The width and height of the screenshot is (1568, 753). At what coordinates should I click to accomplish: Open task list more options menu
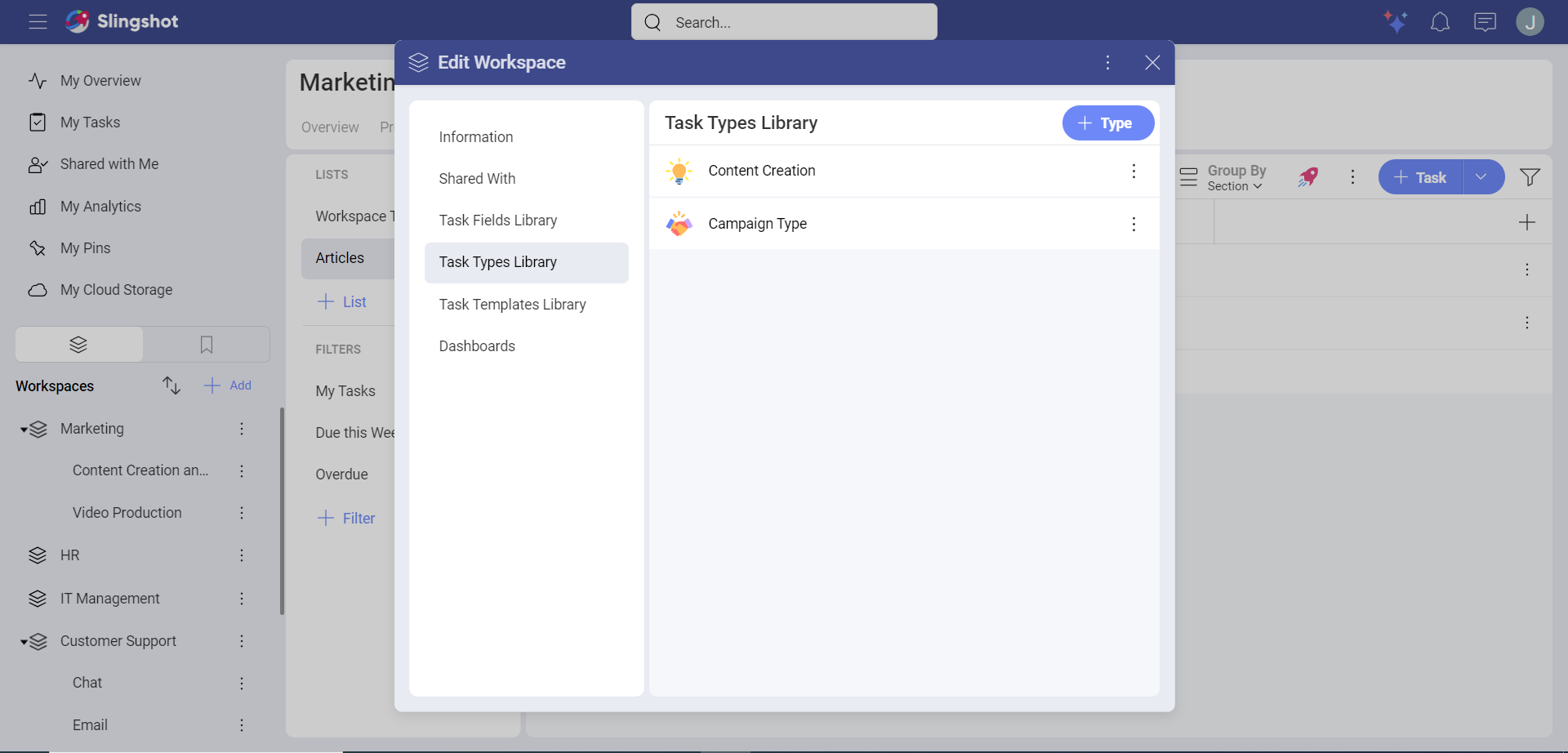pyautogui.click(x=1352, y=177)
